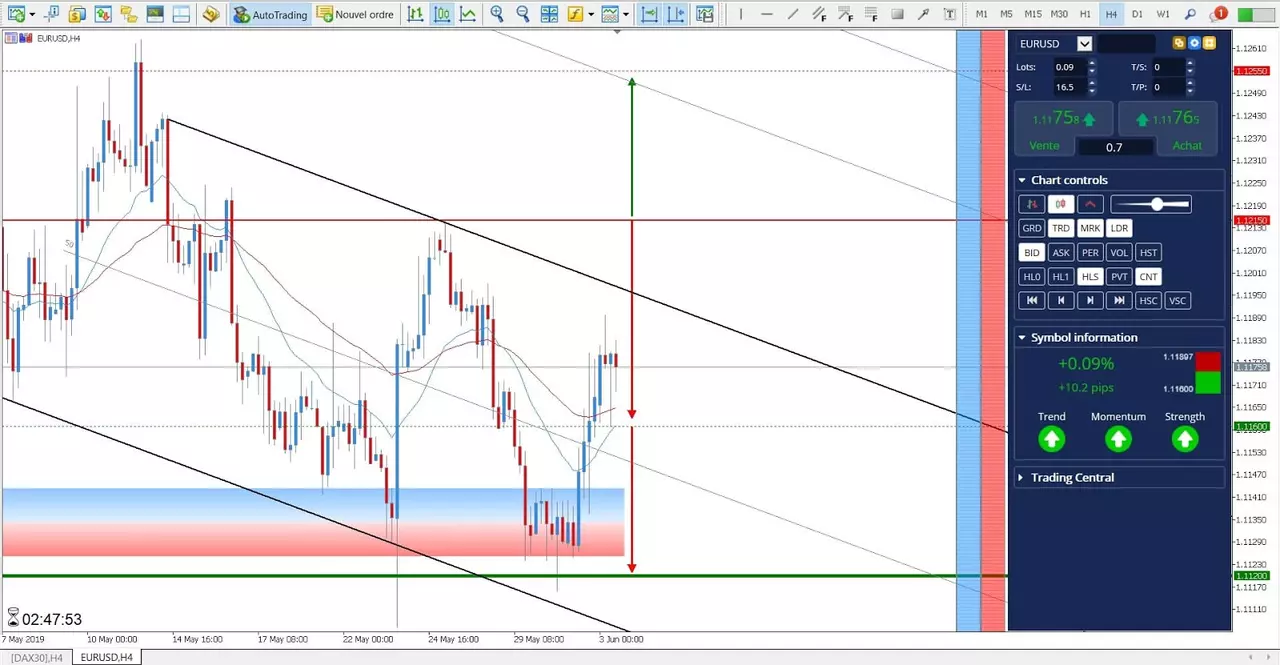The width and height of the screenshot is (1280, 665).
Task: Open the Navigator folder icon
Action: coord(127,14)
